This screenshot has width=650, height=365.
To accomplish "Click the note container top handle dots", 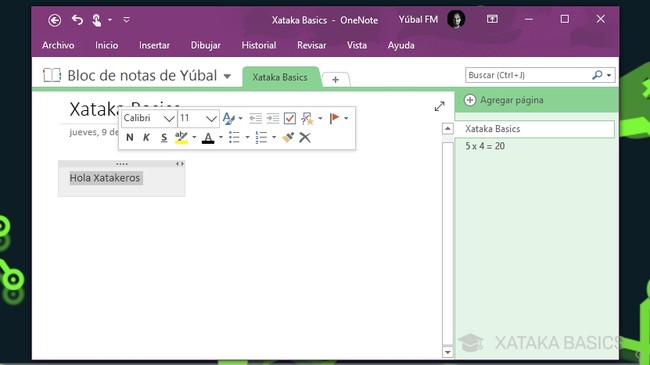I will pos(122,164).
